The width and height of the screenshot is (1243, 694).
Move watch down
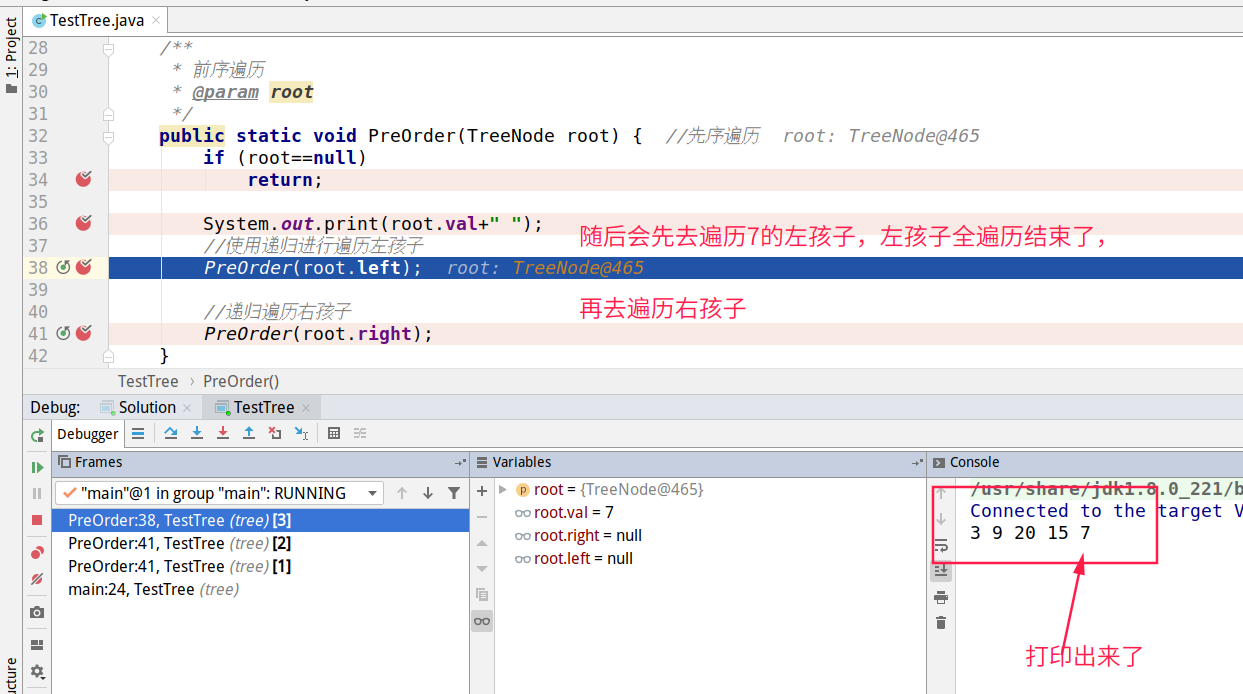(482, 568)
